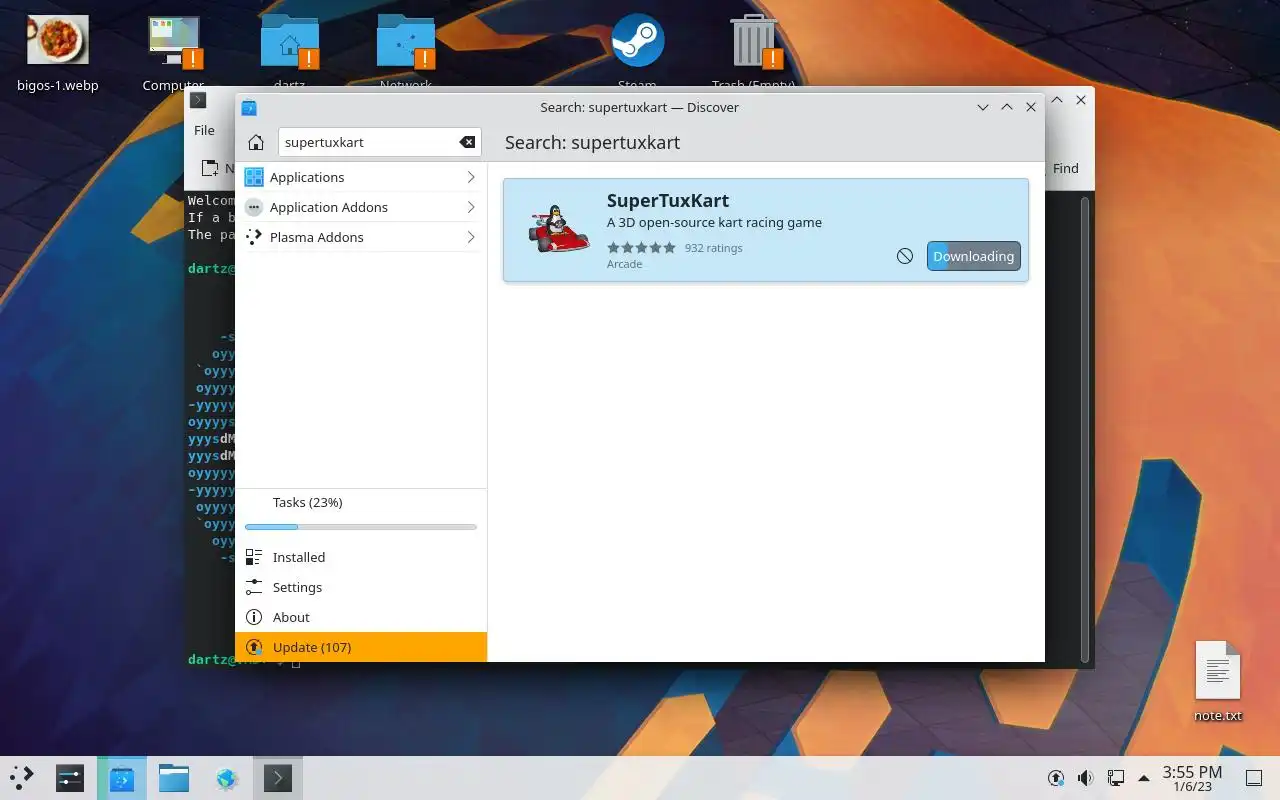1280x800 pixels.
Task: Open Tasks (23%) view
Action: pyautogui.click(x=361, y=502)
